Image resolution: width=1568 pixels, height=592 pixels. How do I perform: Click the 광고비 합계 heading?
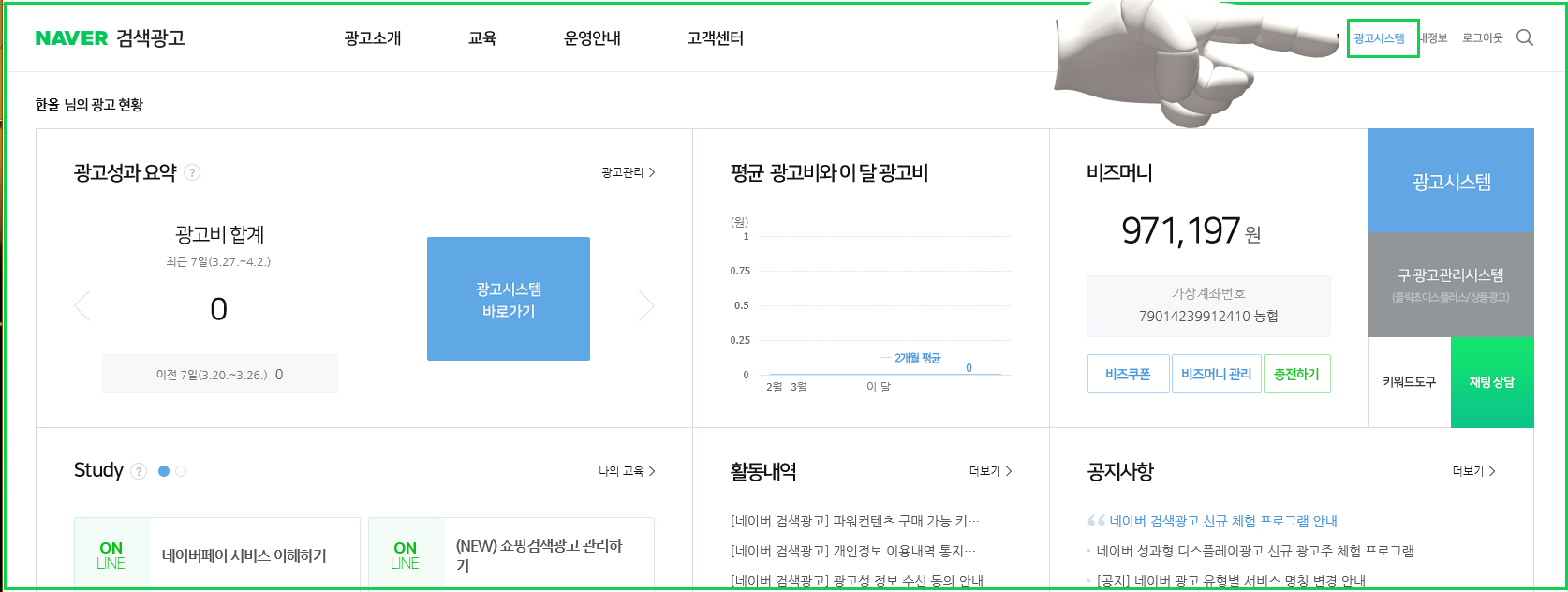click(220, 234)
